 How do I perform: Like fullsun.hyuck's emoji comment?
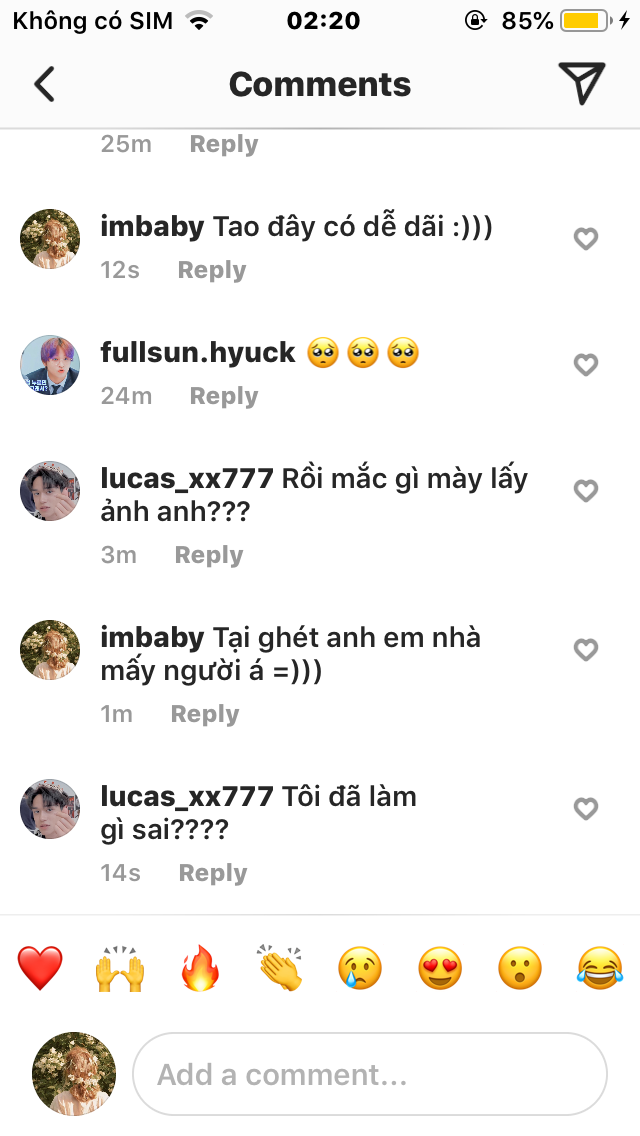click(585, 364)
